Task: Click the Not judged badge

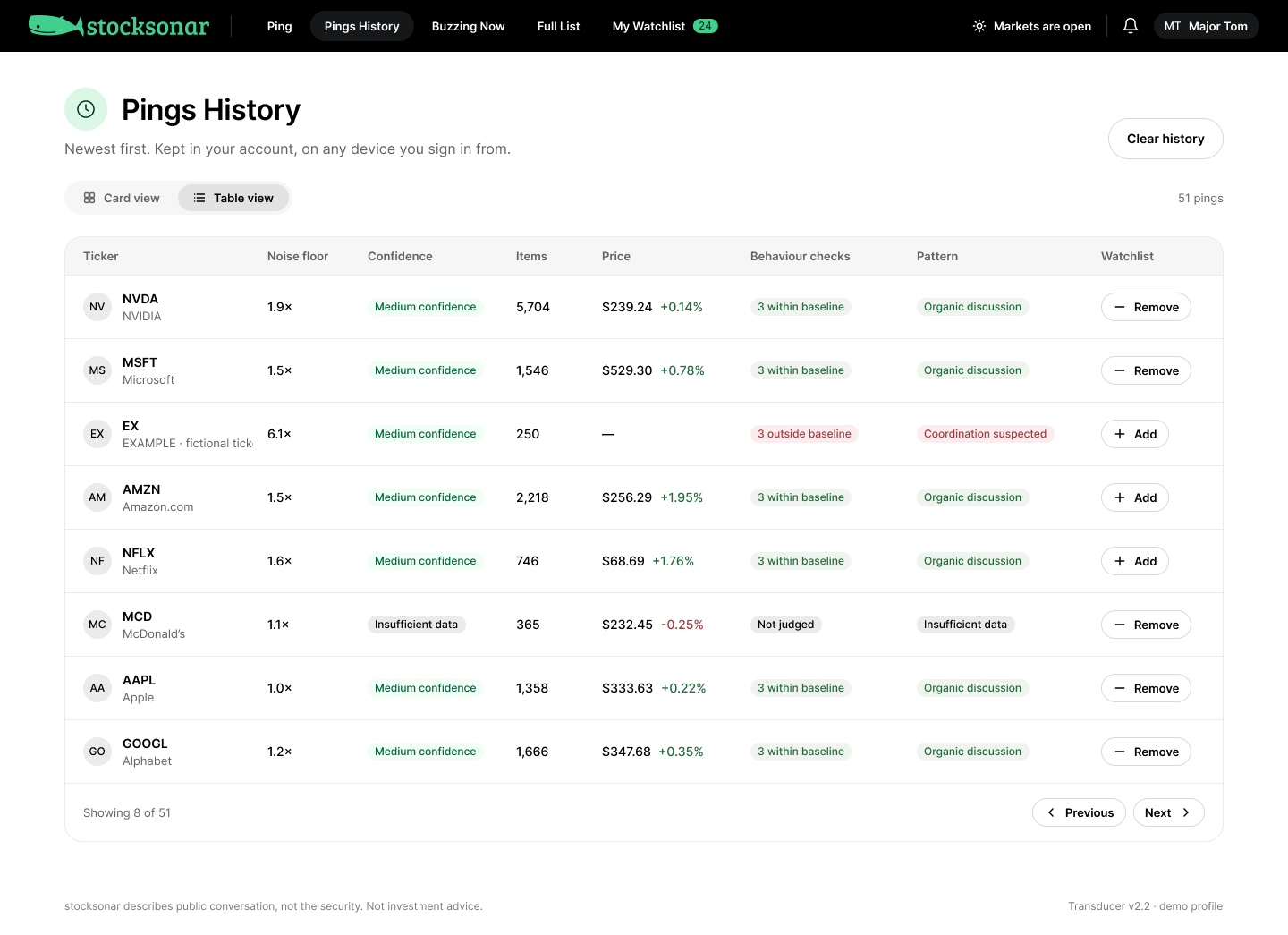Action: pyautogui.click(x=786, y=625)
